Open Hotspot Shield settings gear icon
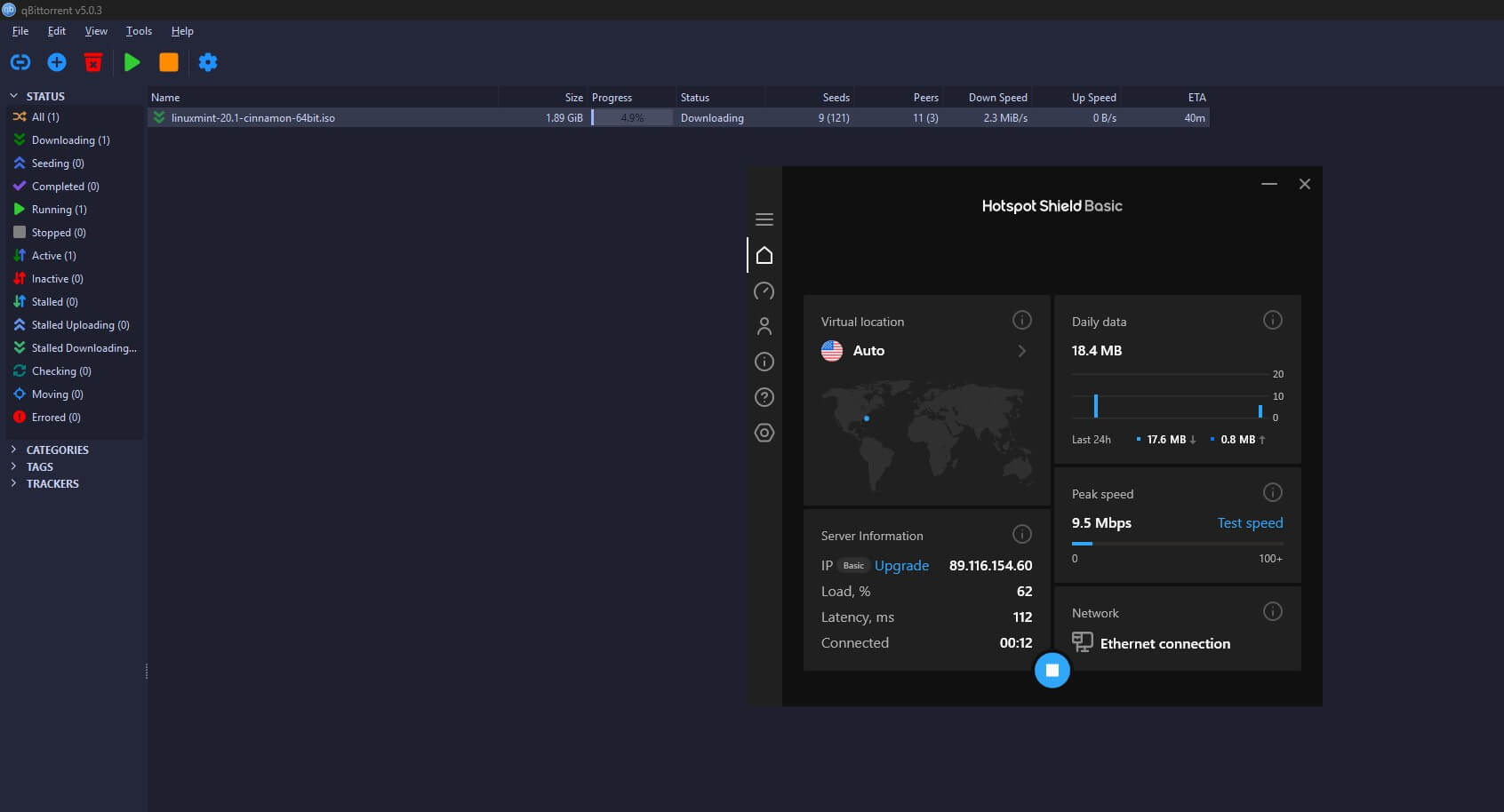 click(x=764, y=434)
